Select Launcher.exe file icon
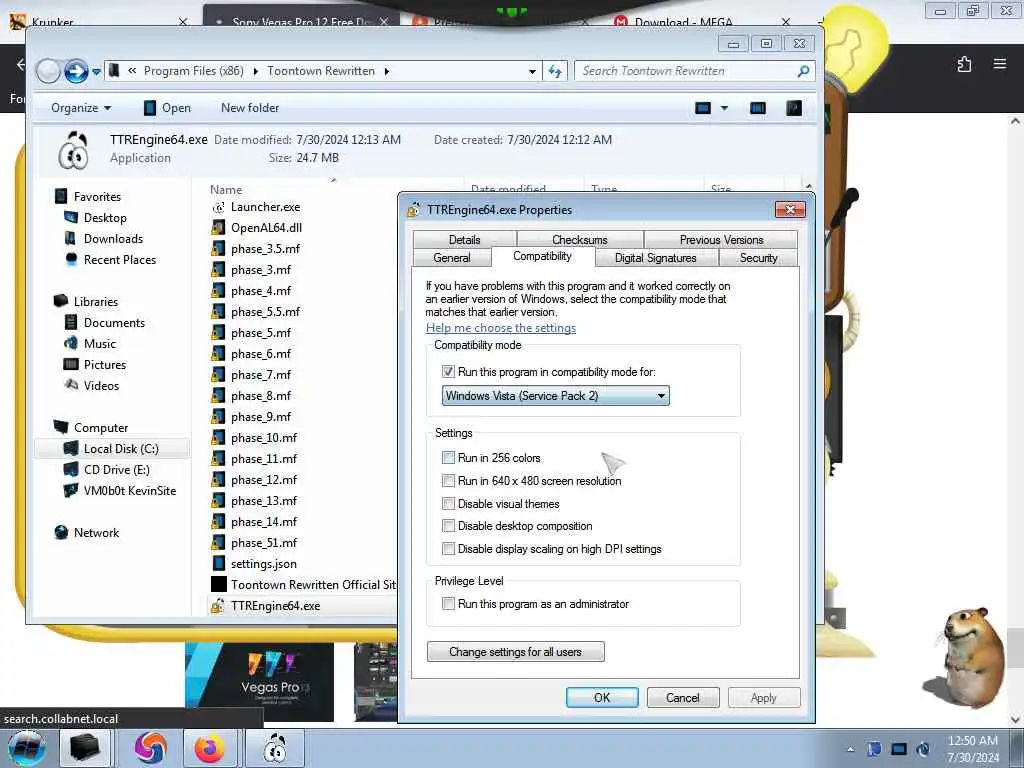The height and width of the screenshot is (768, 1024). click(x=218, y=207)
